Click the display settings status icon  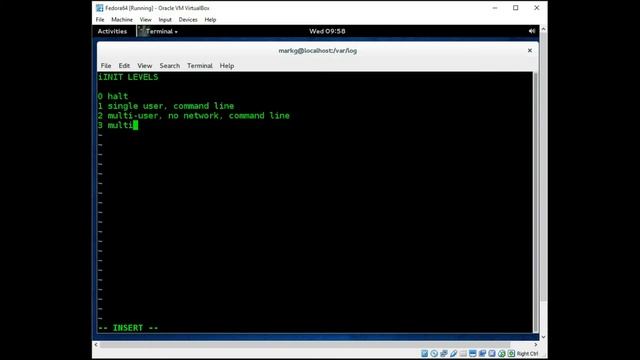pyautogui.click(x=473, y=353)
